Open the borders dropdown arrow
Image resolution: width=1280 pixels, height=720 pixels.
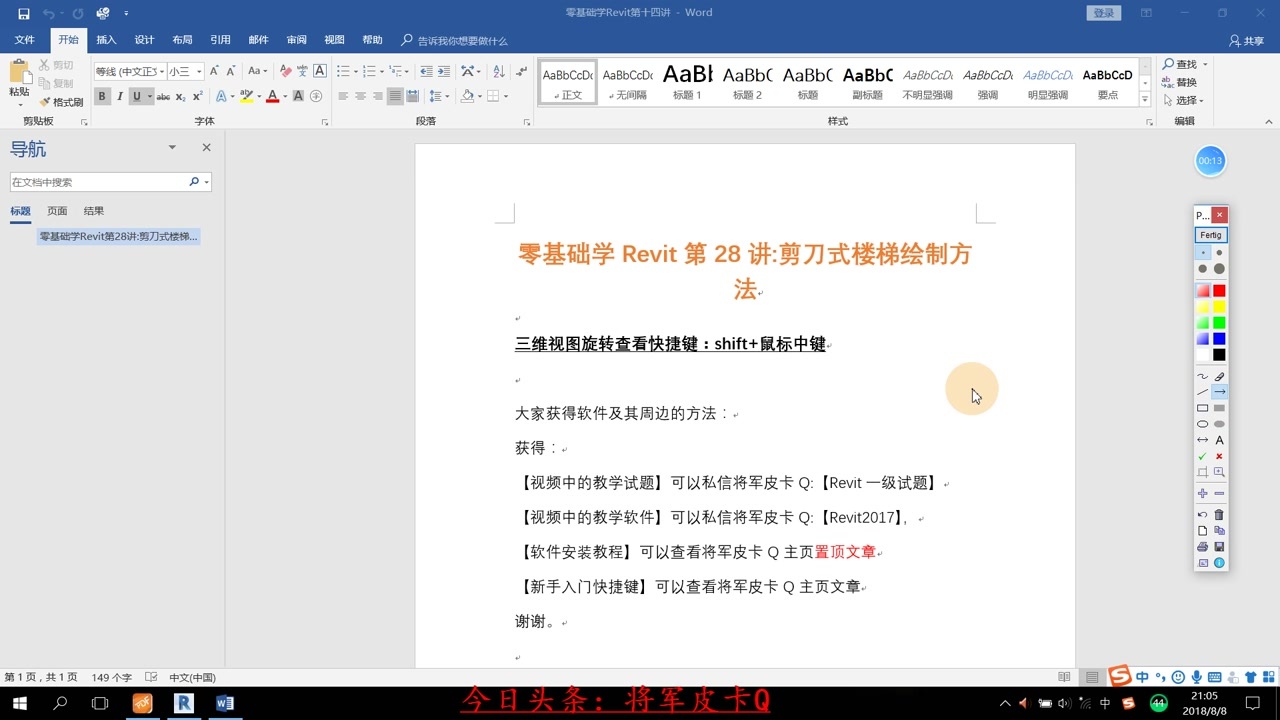pyautogui.click(x=506, y=97)
